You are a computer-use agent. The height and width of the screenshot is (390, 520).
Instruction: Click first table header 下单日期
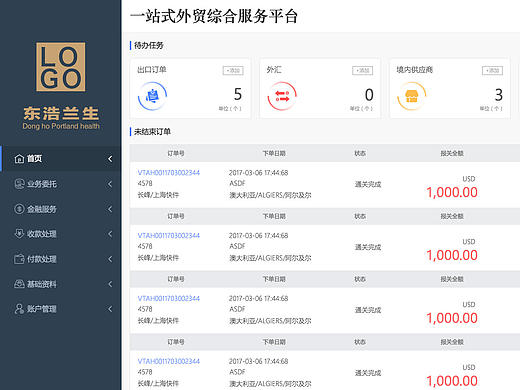[x=274, y=153]
